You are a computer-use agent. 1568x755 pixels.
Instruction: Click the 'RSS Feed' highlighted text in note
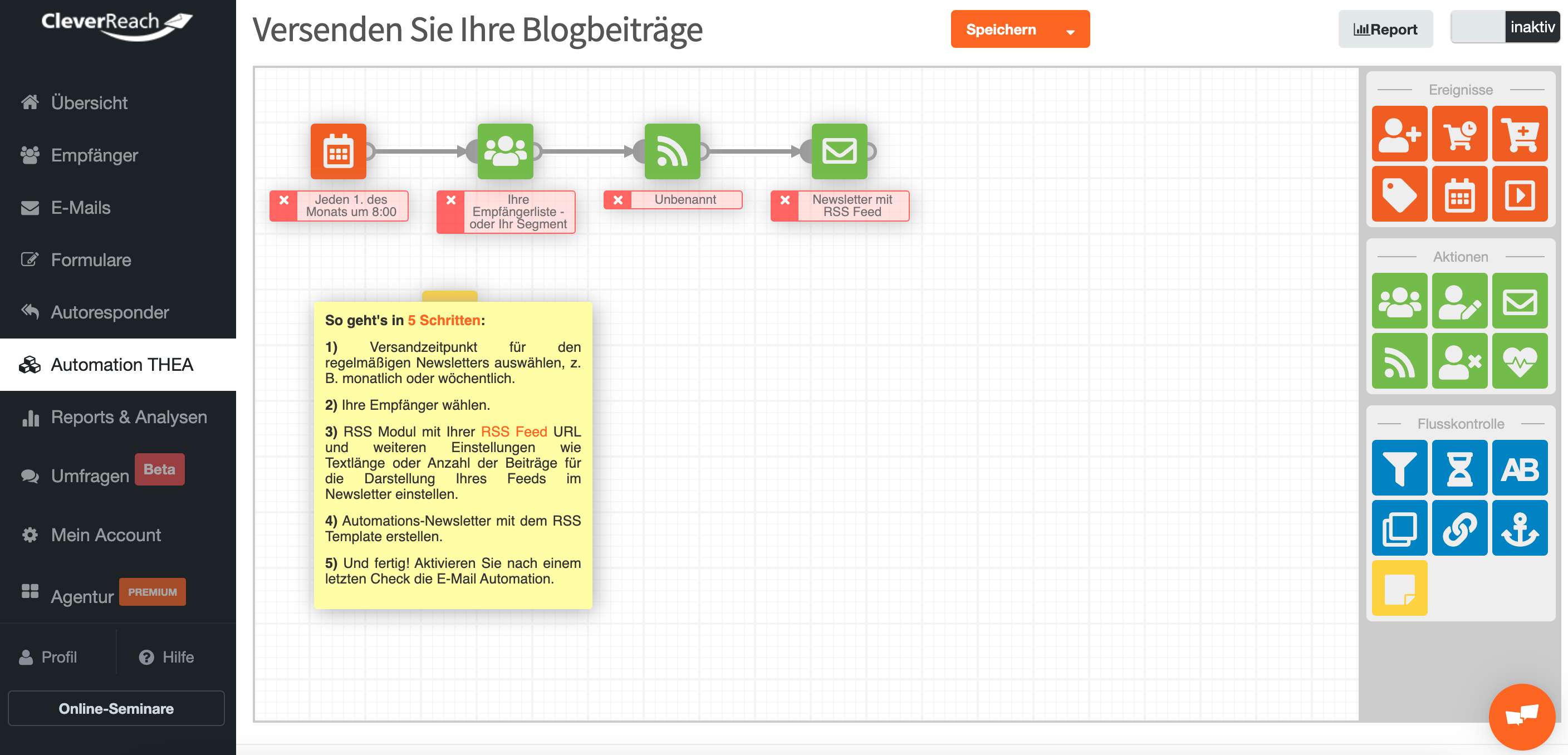514,432
